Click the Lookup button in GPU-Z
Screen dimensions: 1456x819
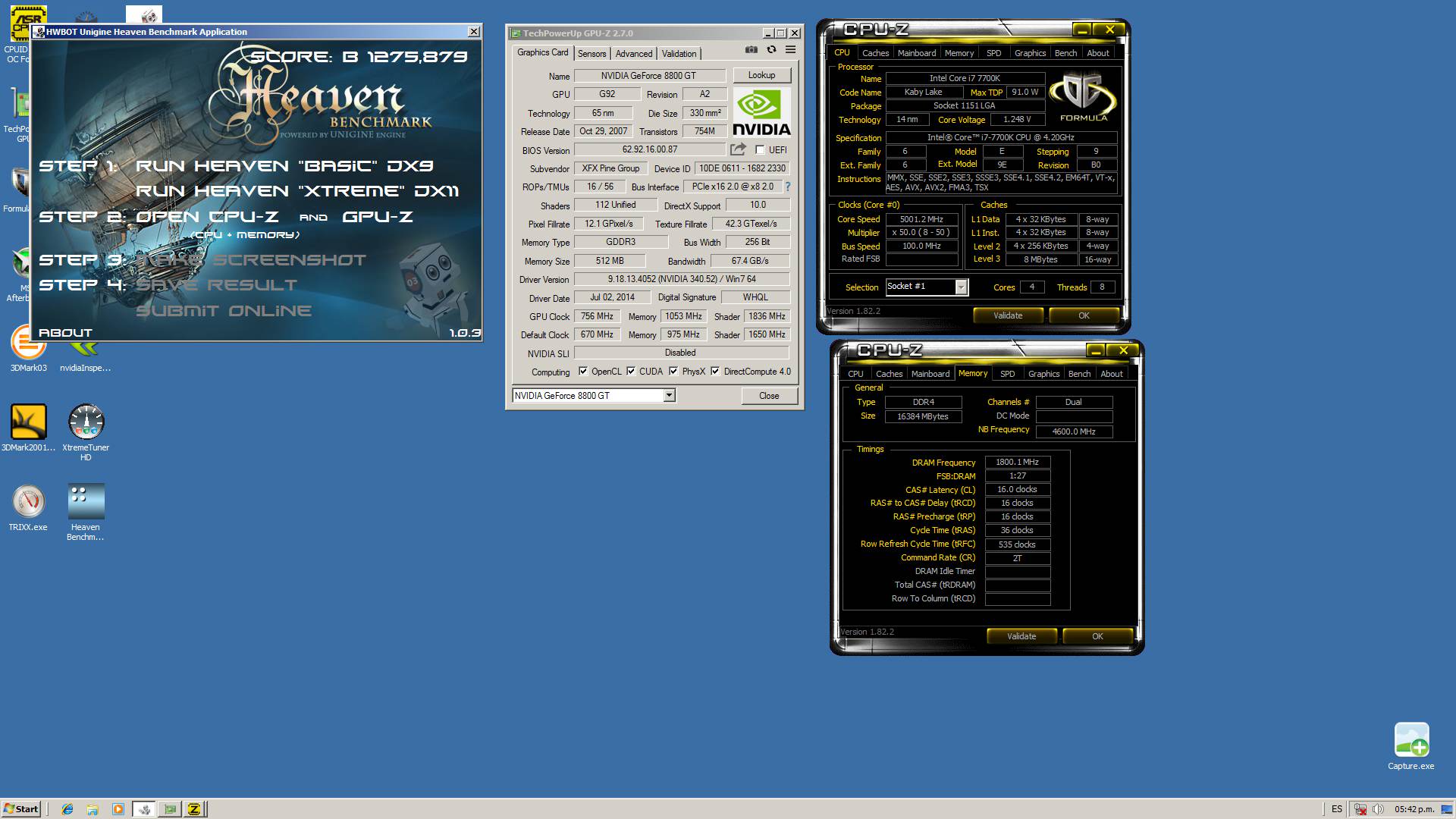pyautogui.click(x=761, y=75)
